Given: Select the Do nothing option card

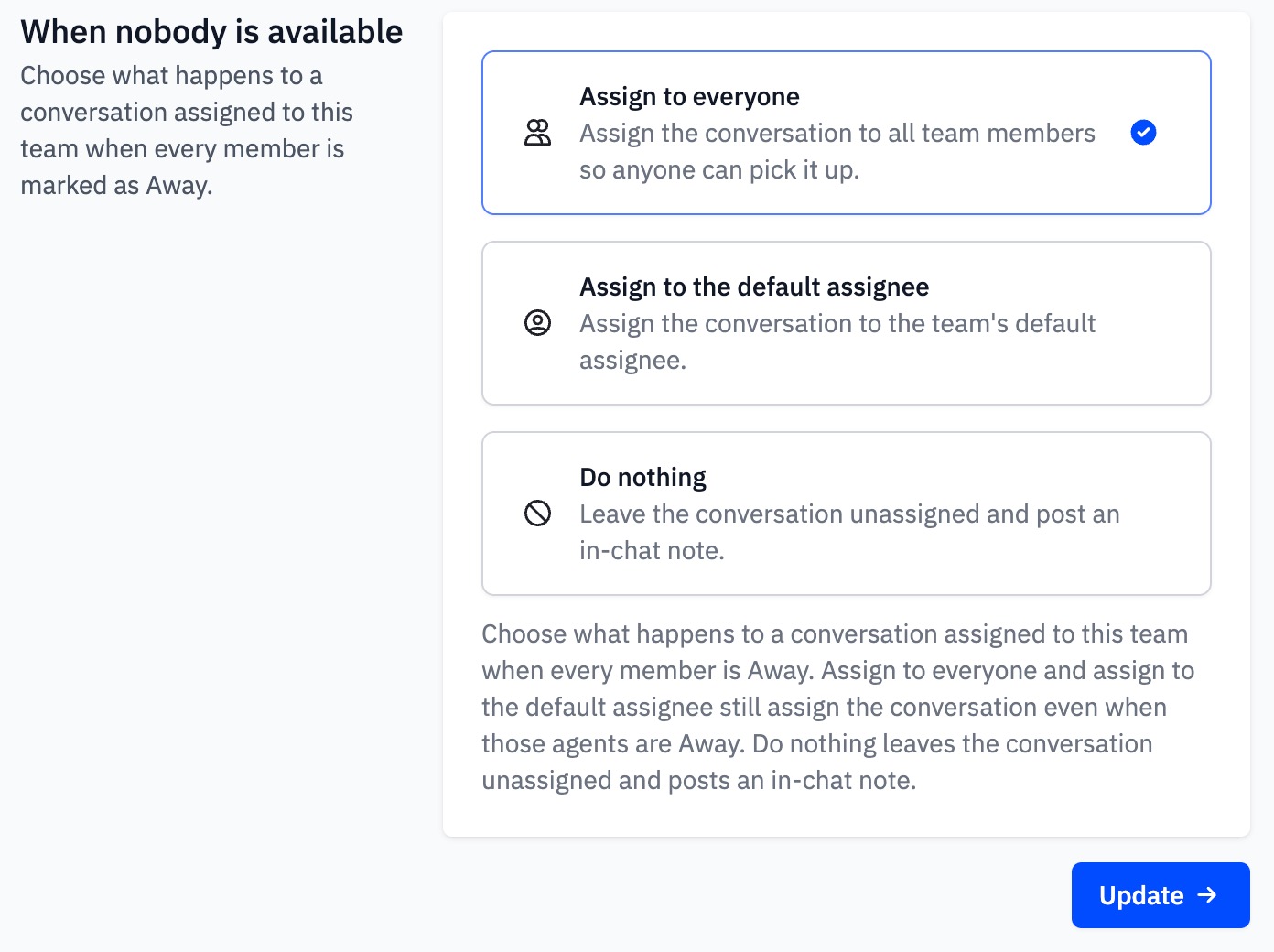Looking at the screenshot, I should click(x=847, y=514).
